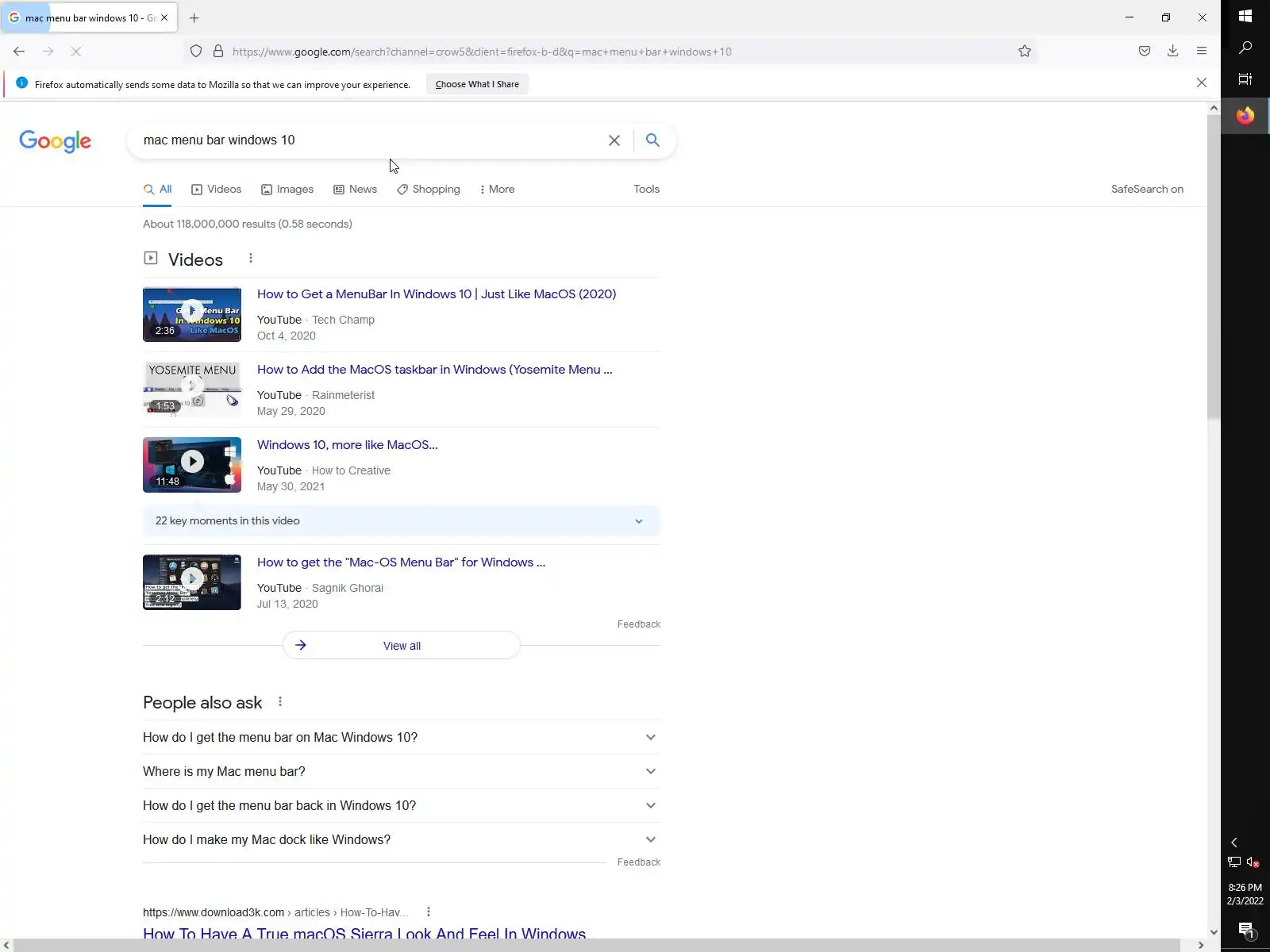Viewport: 1270px width, 952px height.
Task: Dismiss the Firefox data notification bar
Action: tap(1202, 83)
